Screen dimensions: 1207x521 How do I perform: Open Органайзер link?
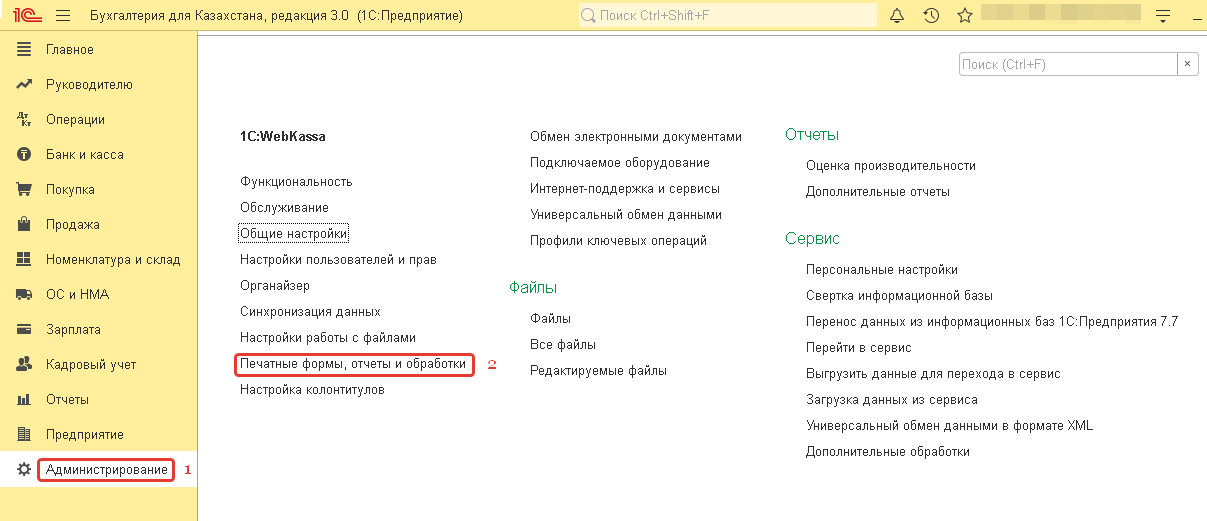tap(275, 286)
